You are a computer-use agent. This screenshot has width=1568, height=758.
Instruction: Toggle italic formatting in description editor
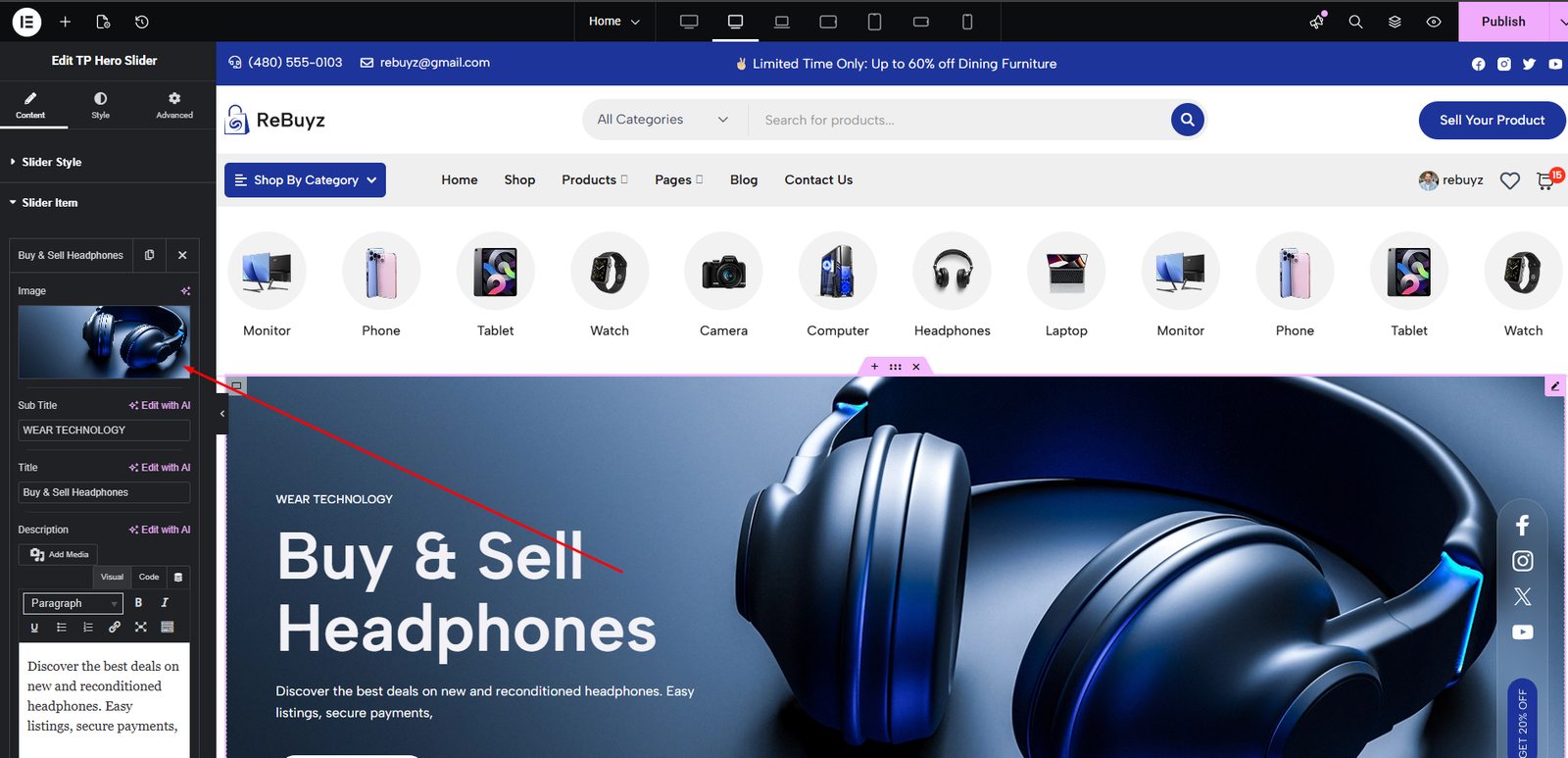[x=165, y=603]
